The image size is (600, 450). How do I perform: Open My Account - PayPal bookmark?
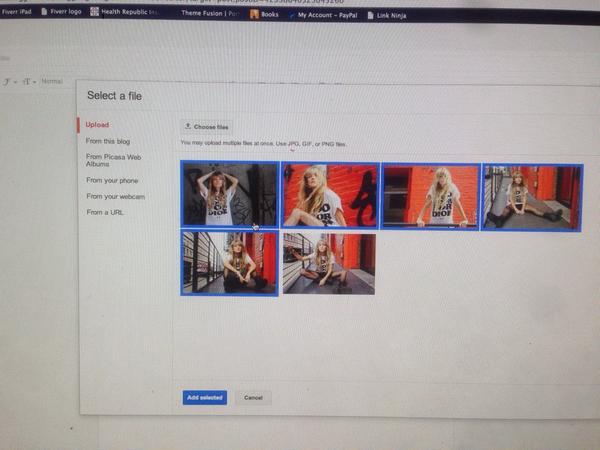click(x=323, y=15)
